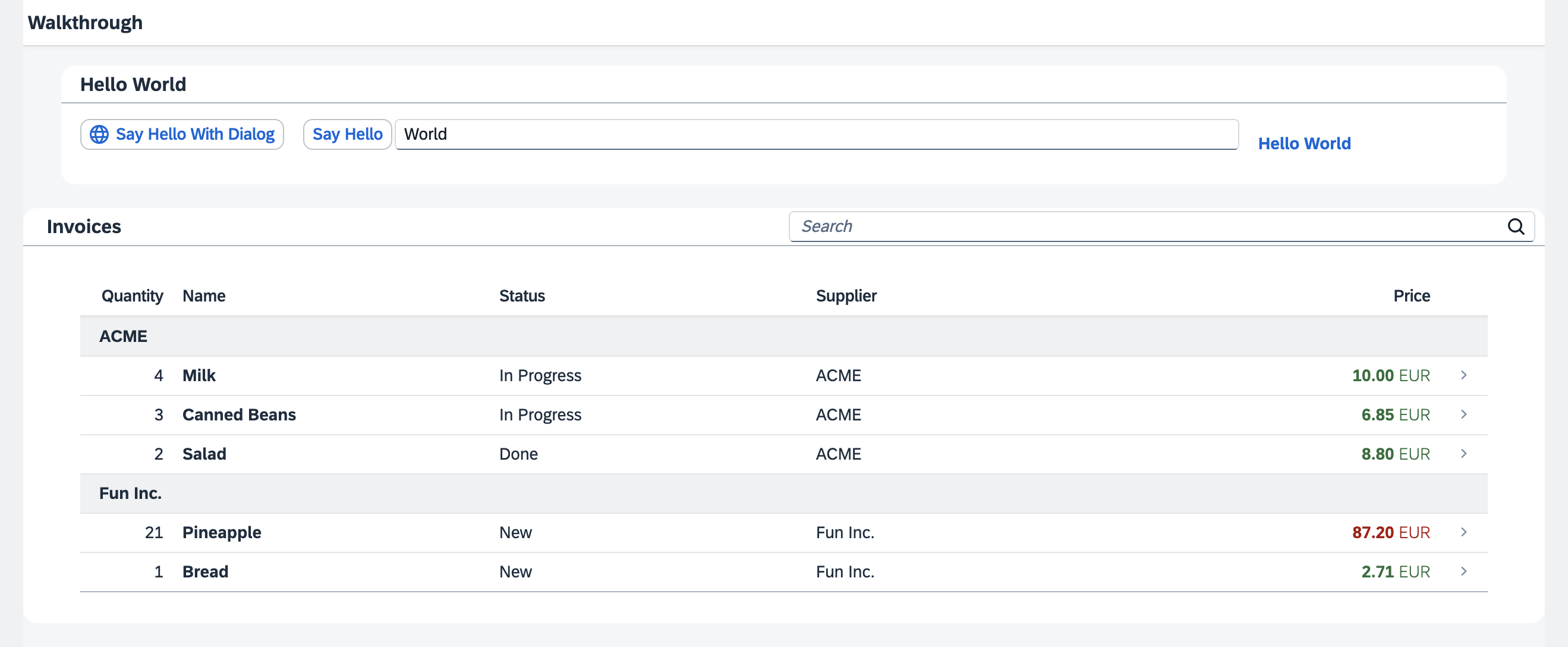Click the Invoices panel heading

[x=84, y=226]
